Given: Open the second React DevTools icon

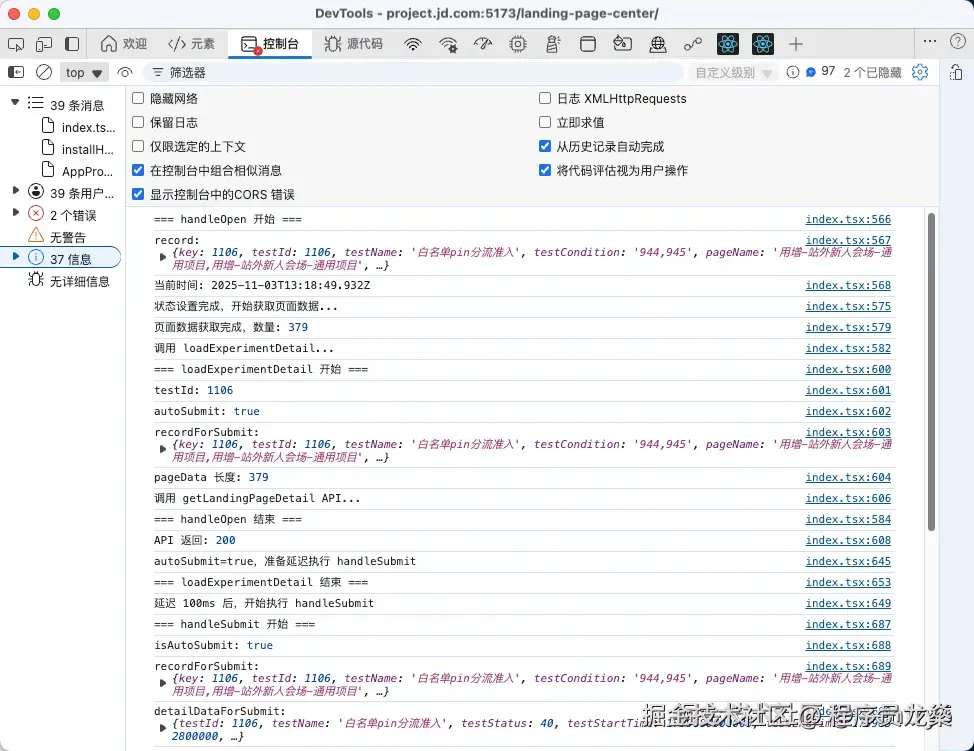Looking at the screenshot, I should click(762, 44).
